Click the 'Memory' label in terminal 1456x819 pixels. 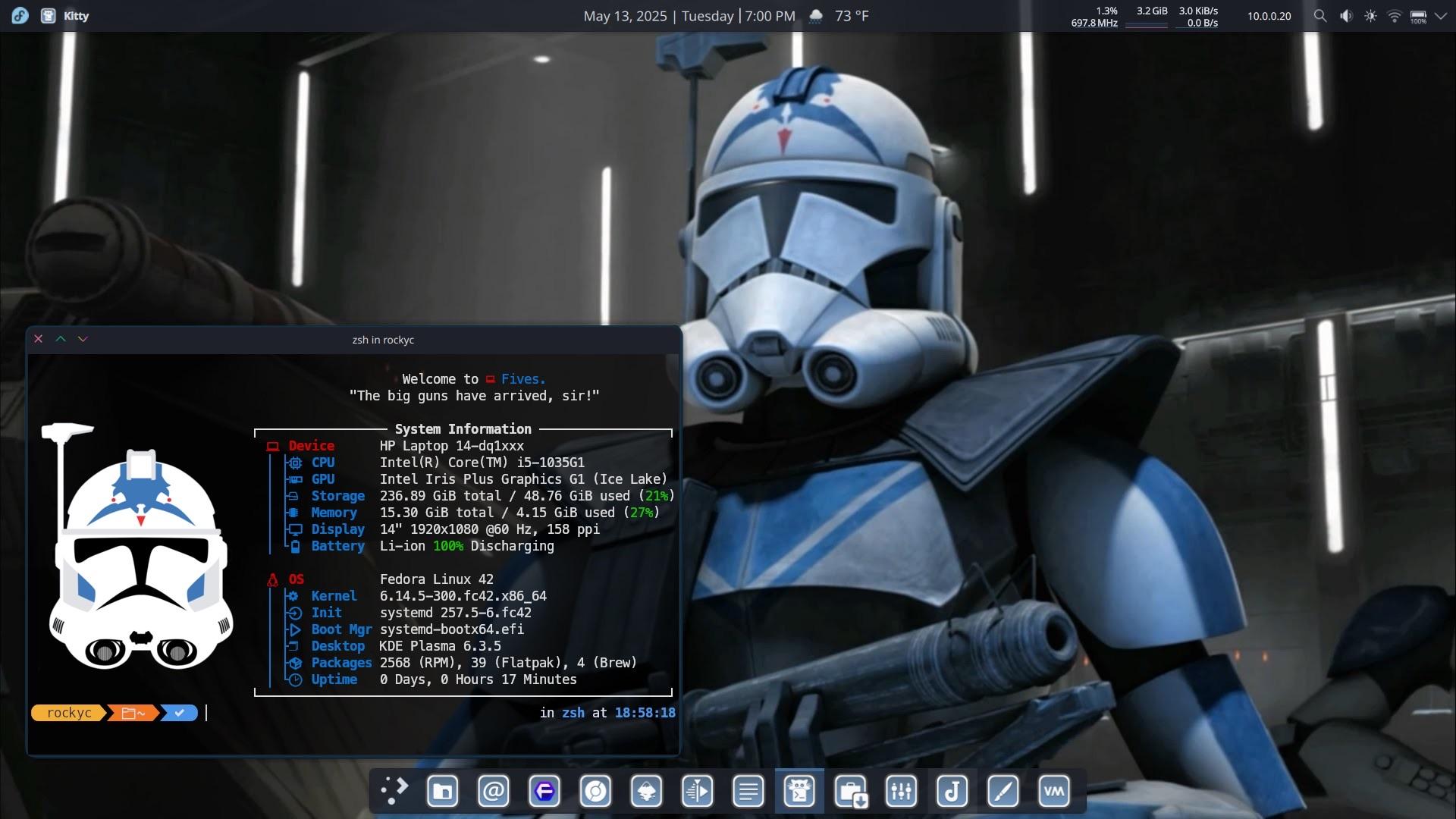(334, 513)
